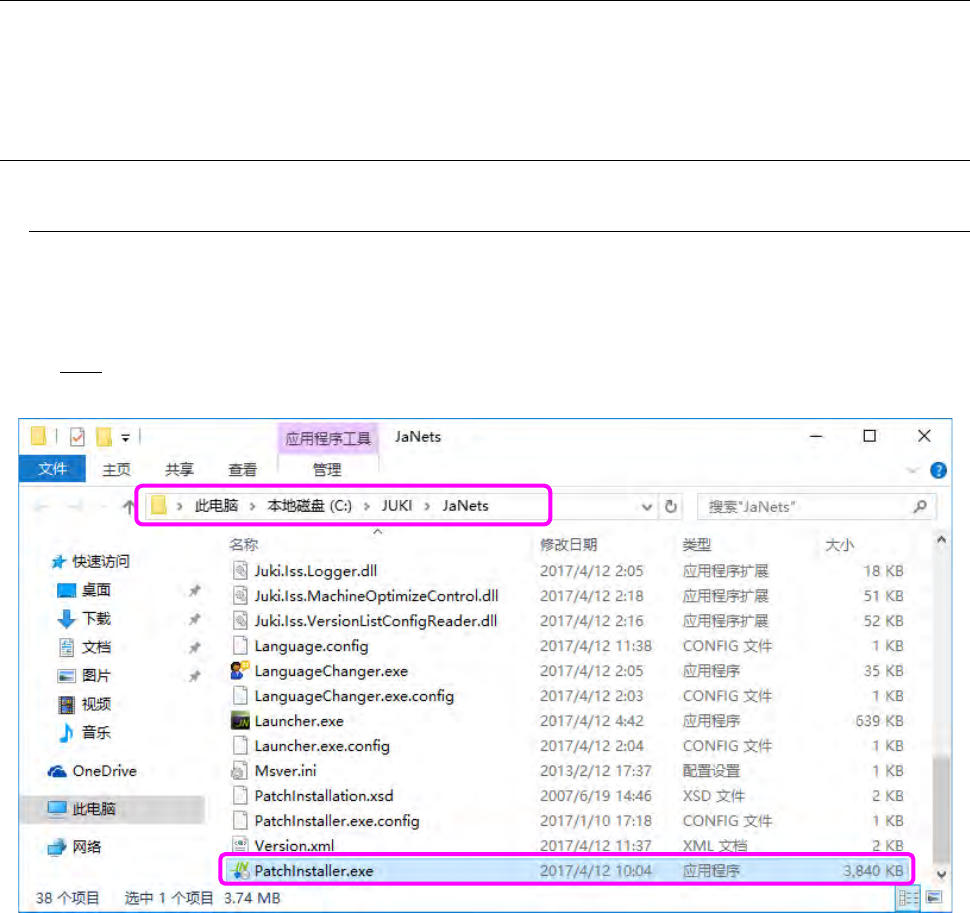
Task: Select file Juki.Iss.MachineOptimizeControl.dll
Action: pos(376,596)
